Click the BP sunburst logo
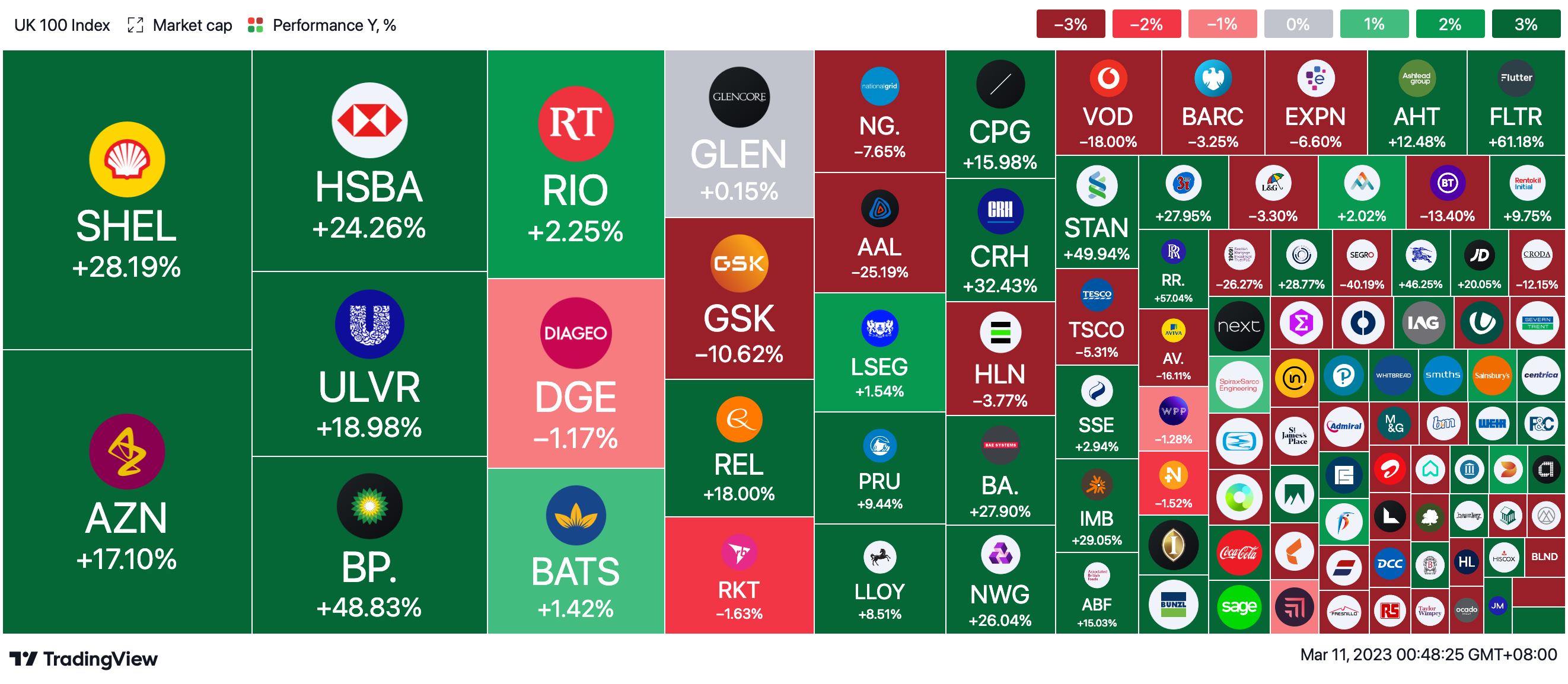Viewport: 1568px width, 684px height. pos(369,506)
